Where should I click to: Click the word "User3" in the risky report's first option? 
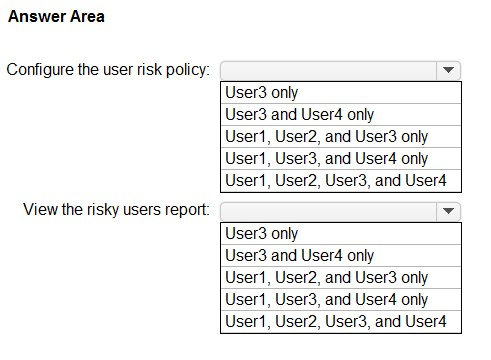tap(246, 233)
